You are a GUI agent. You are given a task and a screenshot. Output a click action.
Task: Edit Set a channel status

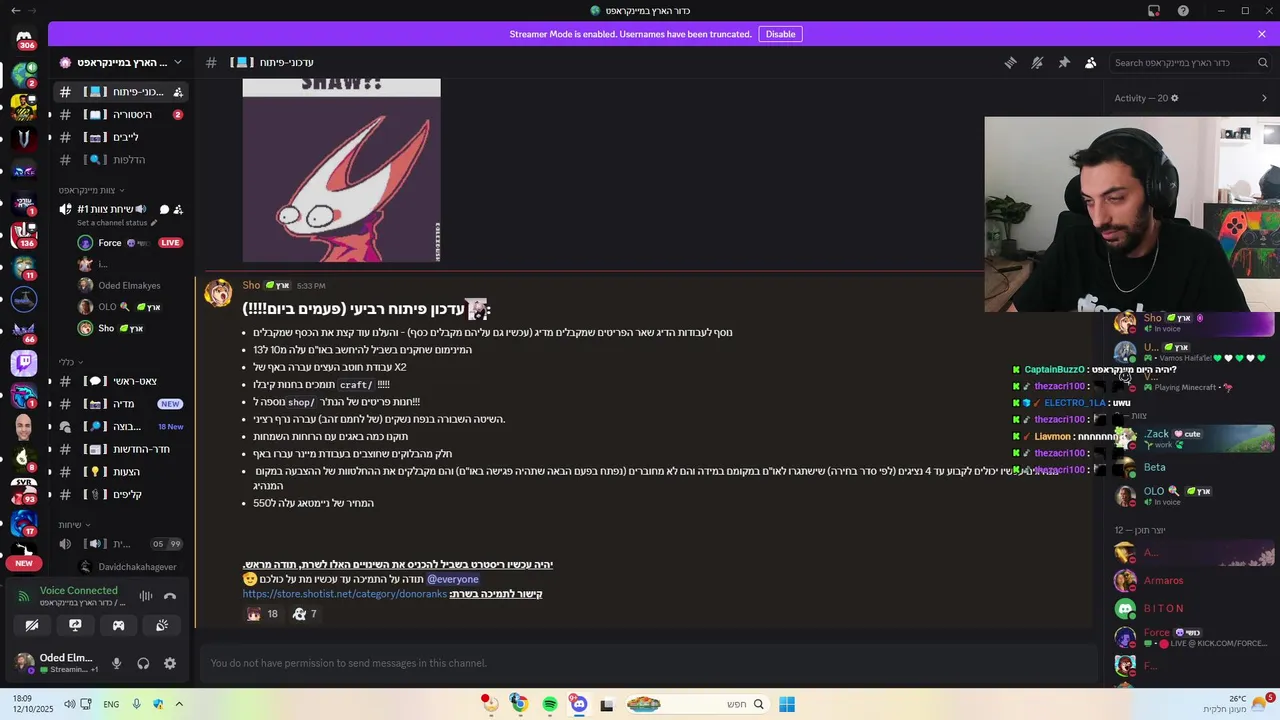[117, 223]
